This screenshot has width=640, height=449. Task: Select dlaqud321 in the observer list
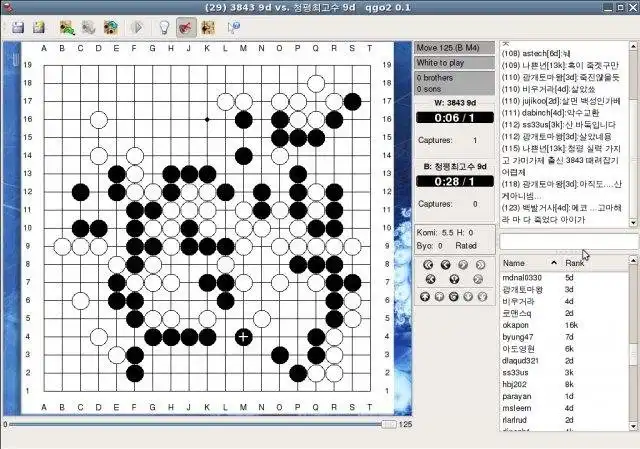[x=564, y=361]
